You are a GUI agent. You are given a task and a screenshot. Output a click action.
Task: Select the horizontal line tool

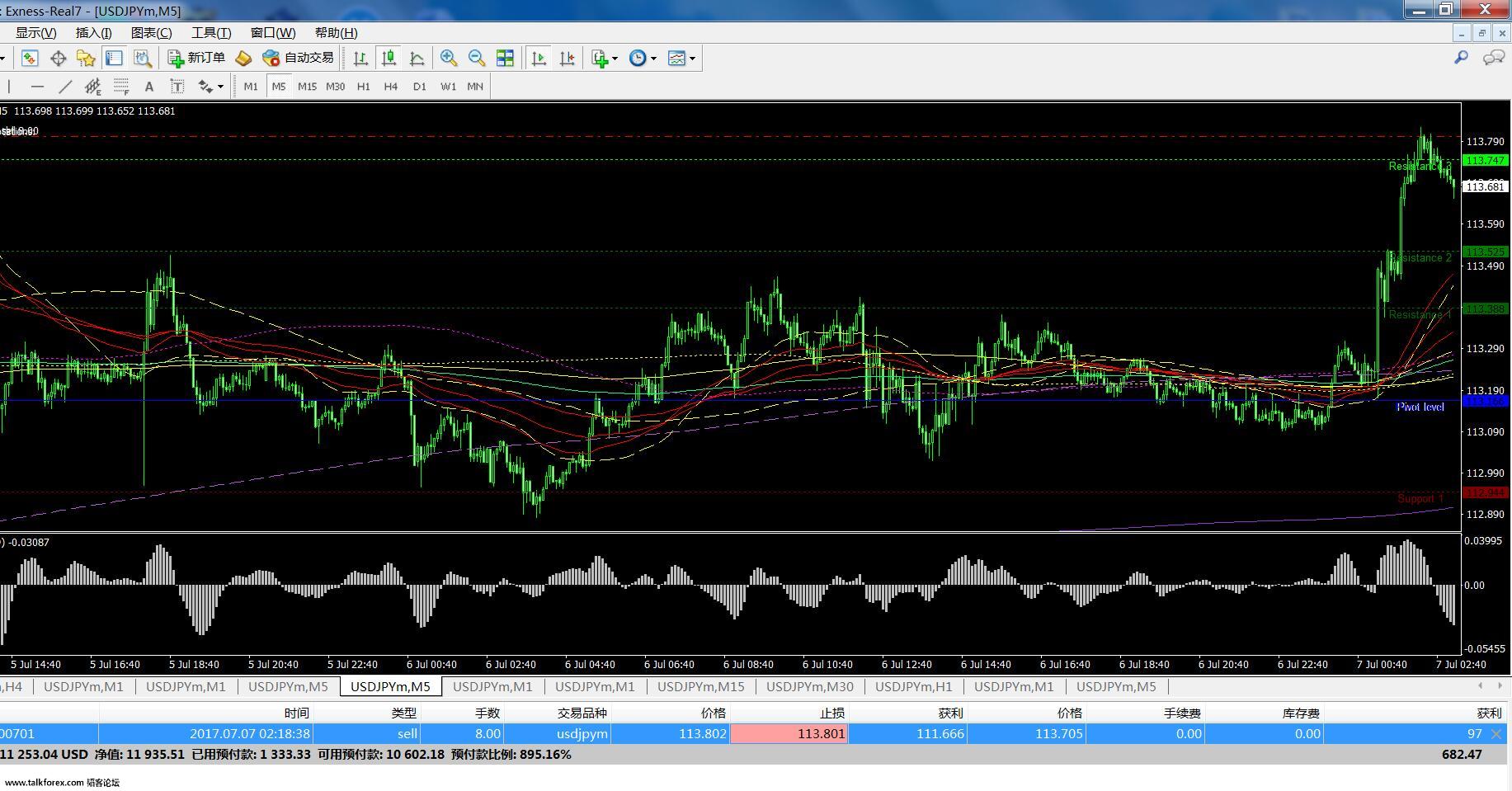tap(37, 86)
